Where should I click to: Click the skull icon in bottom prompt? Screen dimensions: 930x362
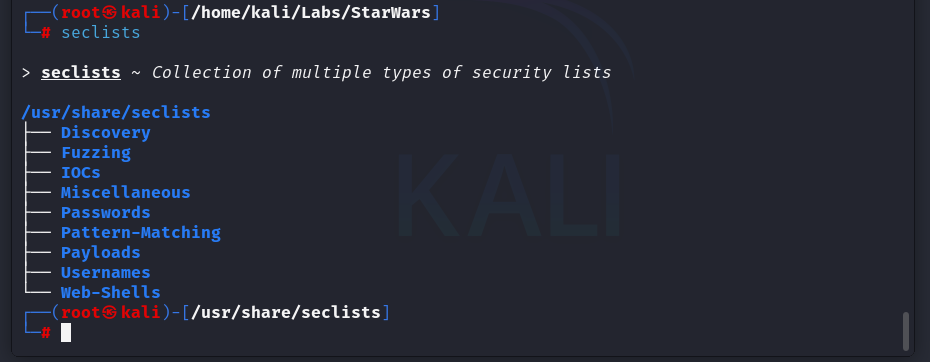pyautogui.click(x=110, y=312)
